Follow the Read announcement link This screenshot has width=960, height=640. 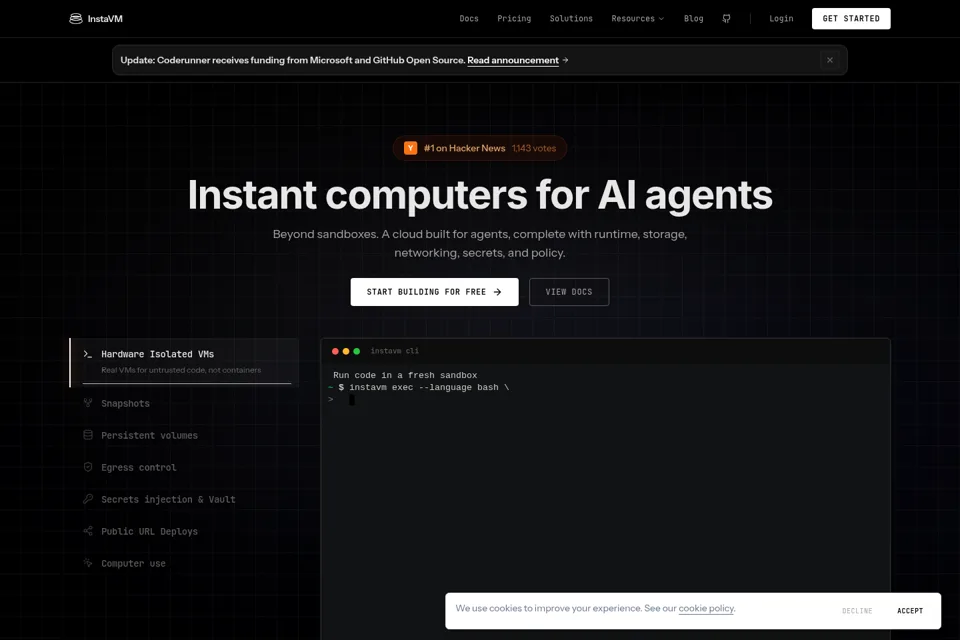pos(513,60)
